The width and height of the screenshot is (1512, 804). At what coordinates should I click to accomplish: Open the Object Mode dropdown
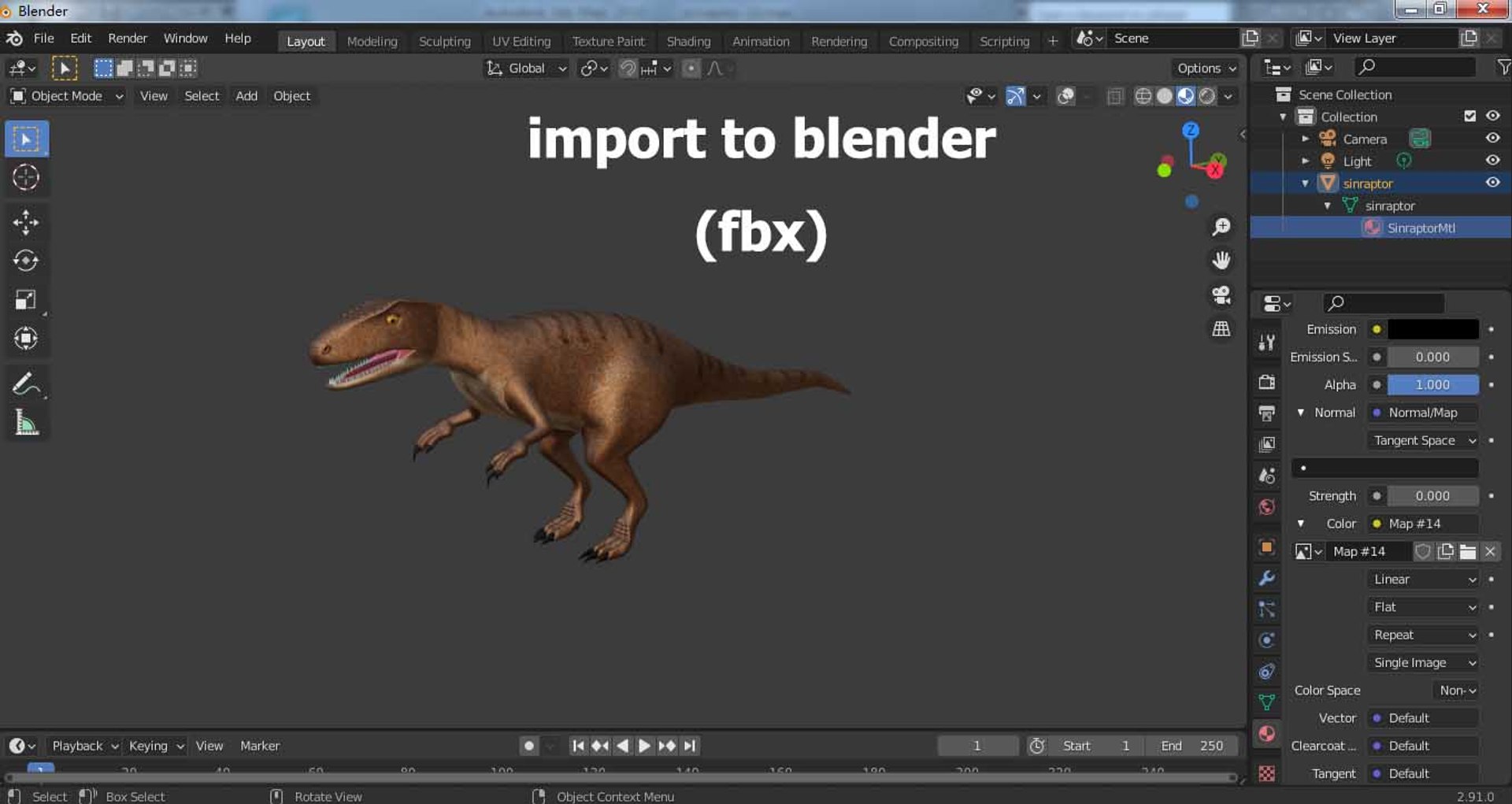click(67, 96)
